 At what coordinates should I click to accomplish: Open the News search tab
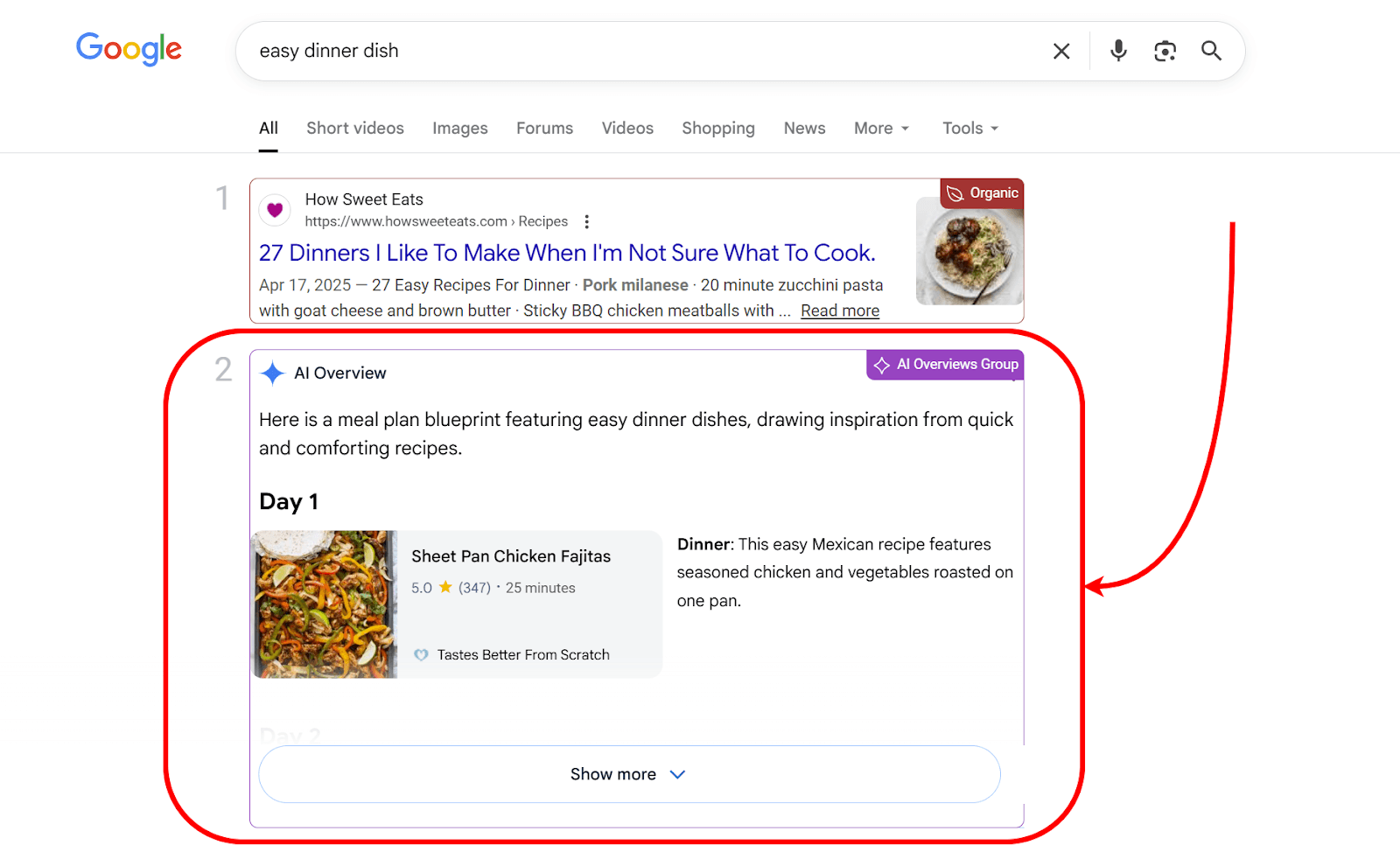803,128
